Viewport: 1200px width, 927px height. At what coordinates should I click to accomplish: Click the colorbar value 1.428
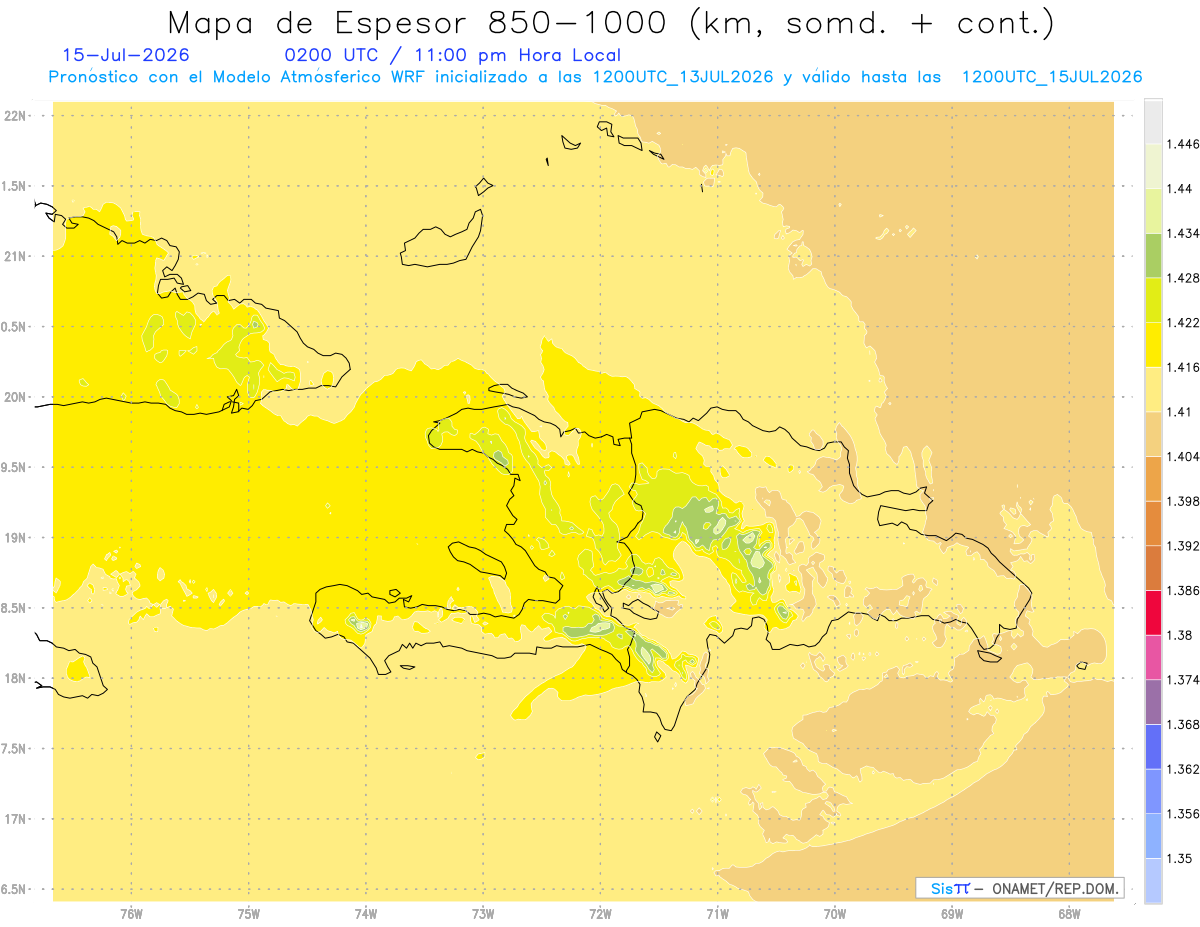tap(1182, 278)
